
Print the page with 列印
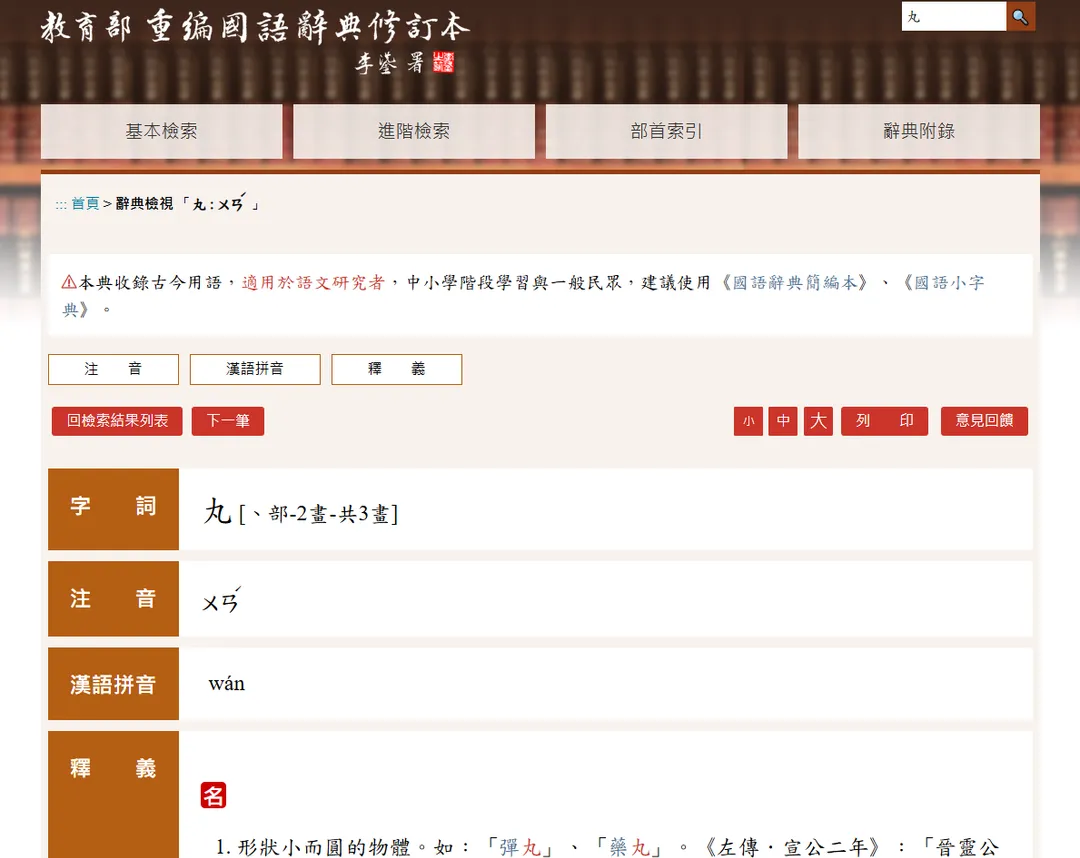[x=884, y=421]
